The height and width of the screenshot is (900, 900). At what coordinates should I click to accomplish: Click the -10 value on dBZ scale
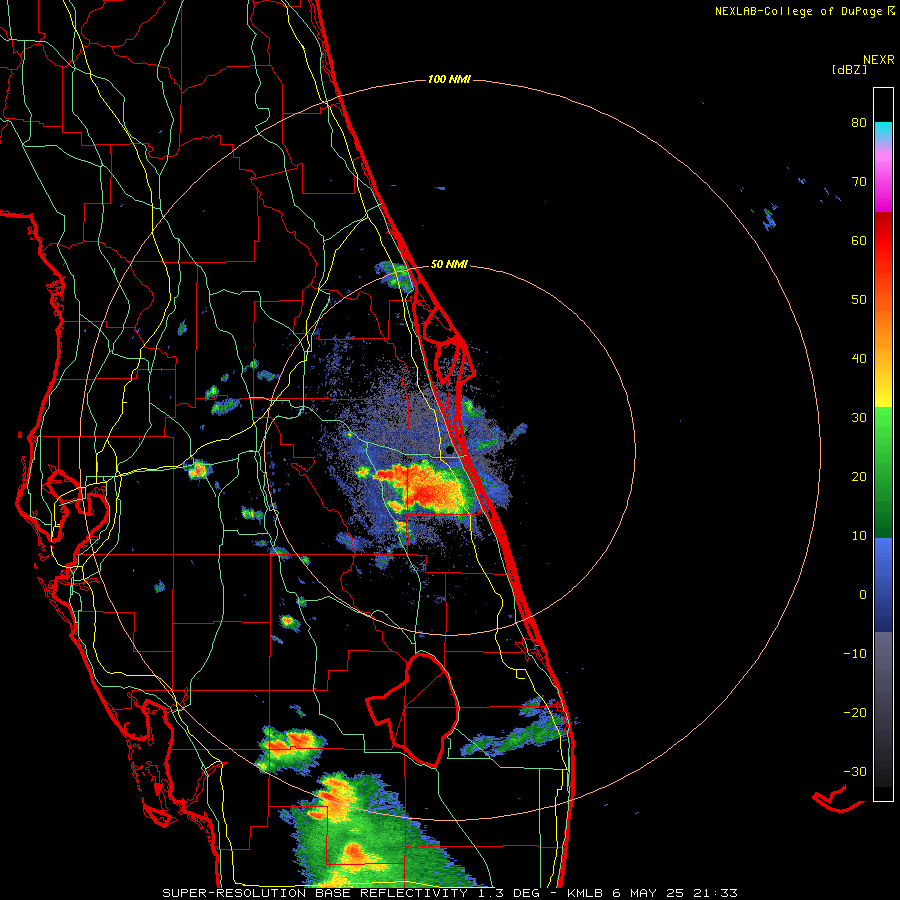coord(855,654)
